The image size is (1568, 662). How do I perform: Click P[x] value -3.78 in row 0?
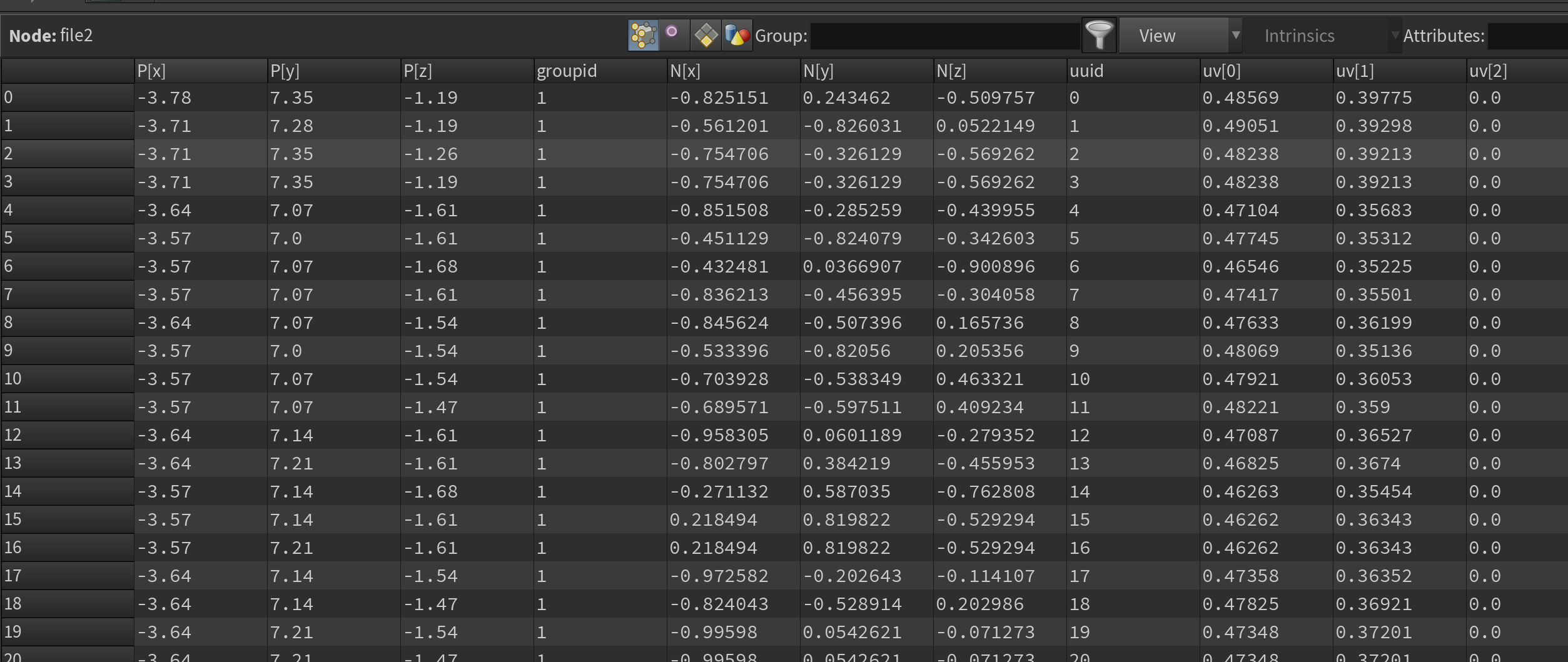164,98
